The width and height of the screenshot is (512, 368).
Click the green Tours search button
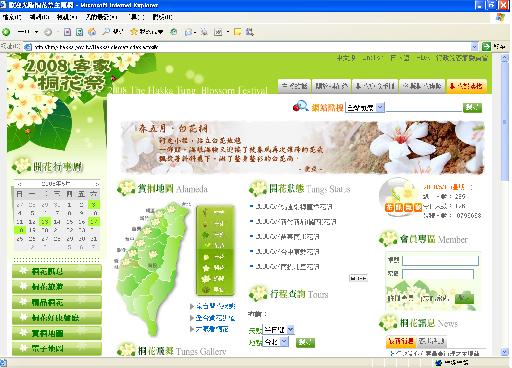pyautogui.click(x=305, y=342)
